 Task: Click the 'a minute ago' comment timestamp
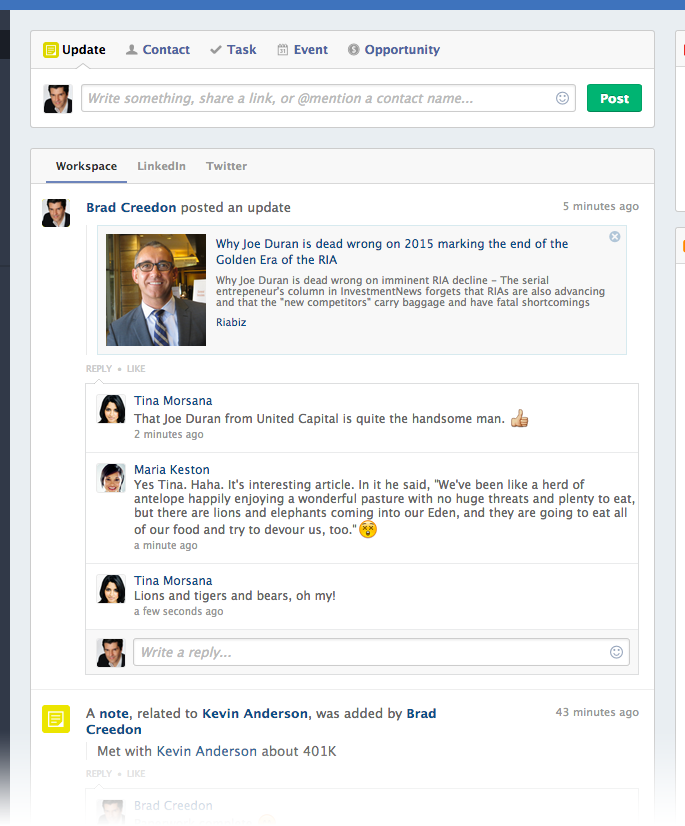coord(165,545)
